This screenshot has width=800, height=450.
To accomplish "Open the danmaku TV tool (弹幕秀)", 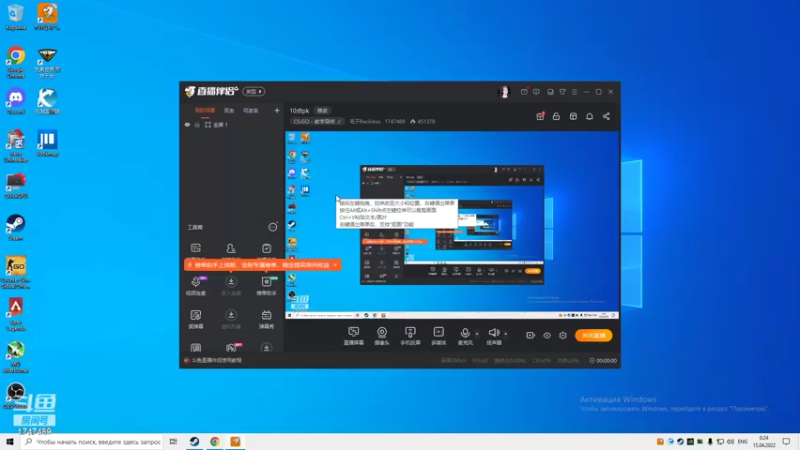I will coord(266,319).
